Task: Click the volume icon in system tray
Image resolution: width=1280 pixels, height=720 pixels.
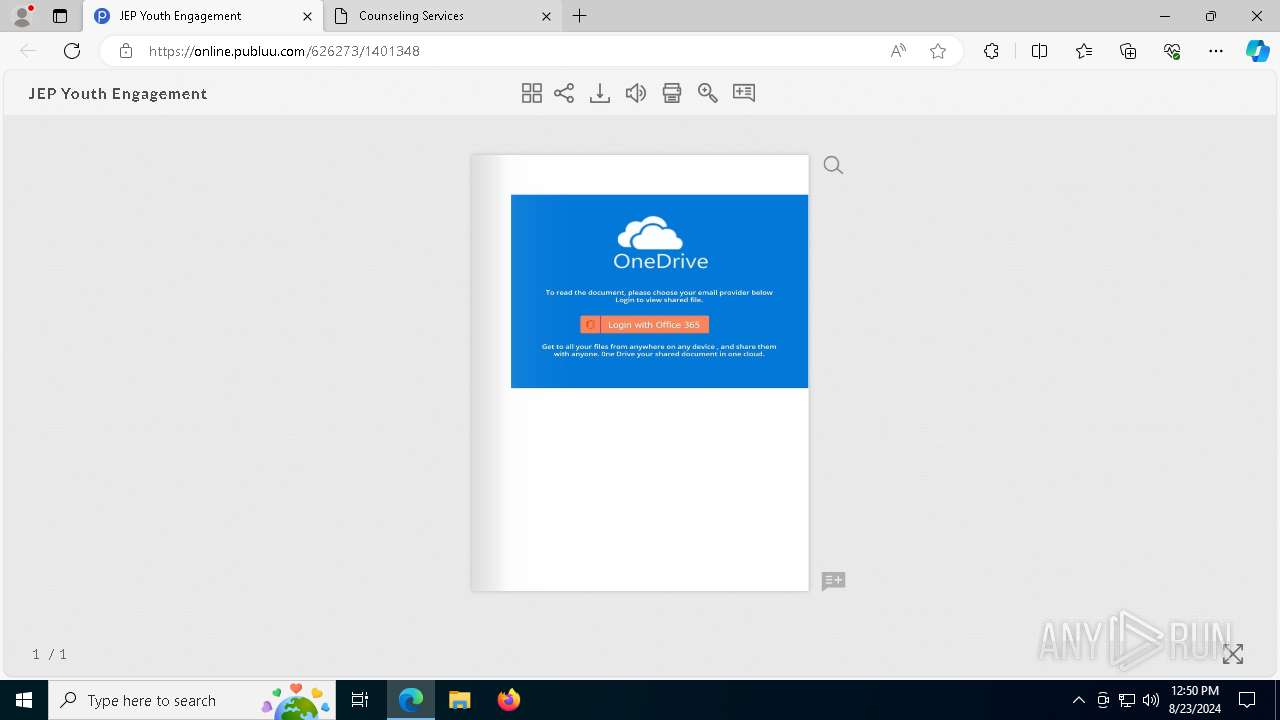Action: (x=1151, y=700)
